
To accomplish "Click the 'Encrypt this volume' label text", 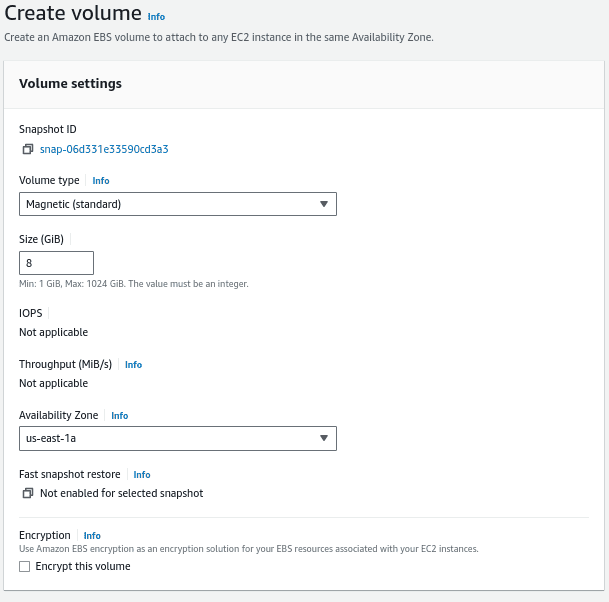I will pos(83,566).
